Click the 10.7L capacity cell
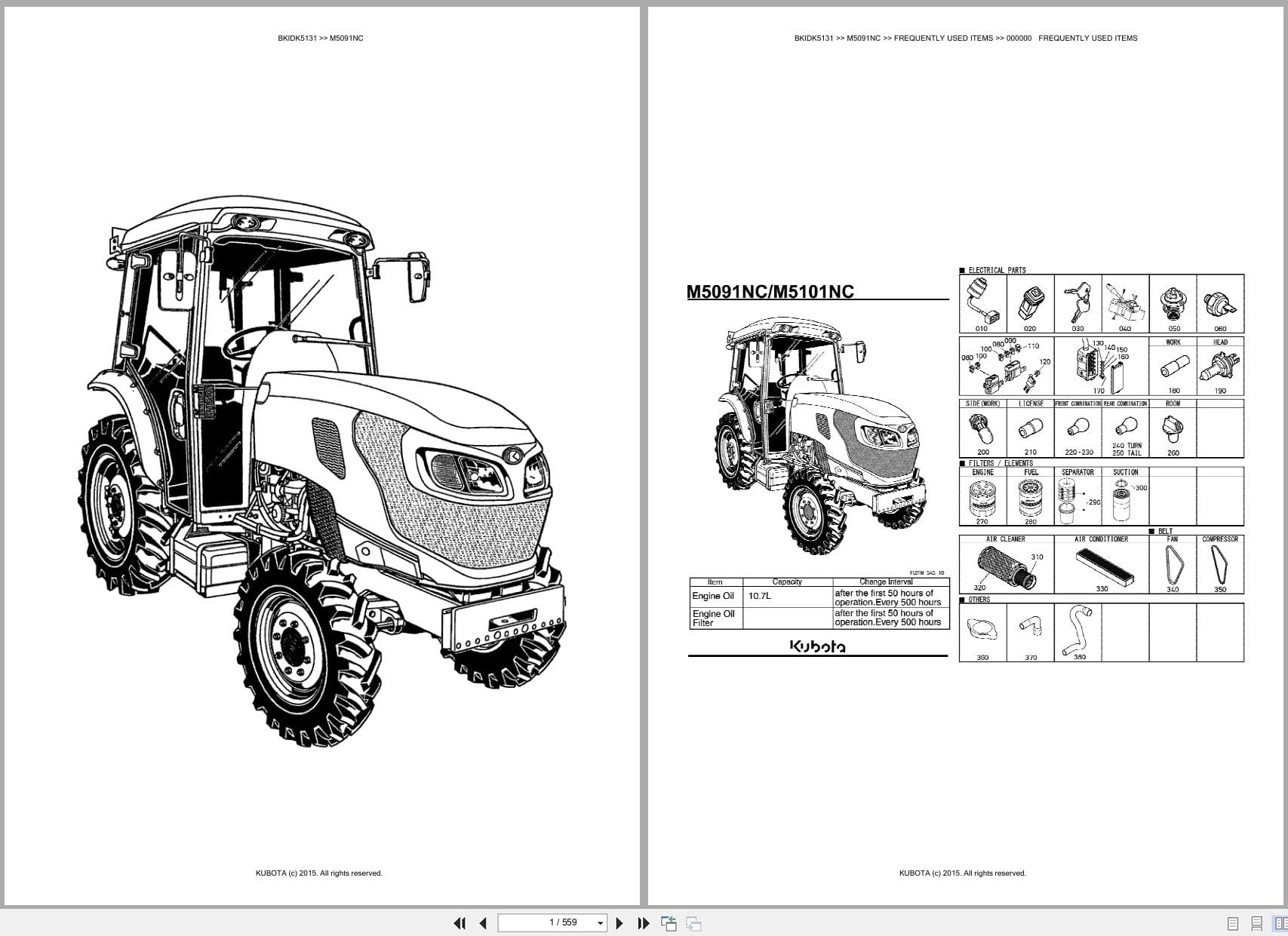Image resolution: width=1288 pixels, height=936 pixels. (x=788, y=597)
